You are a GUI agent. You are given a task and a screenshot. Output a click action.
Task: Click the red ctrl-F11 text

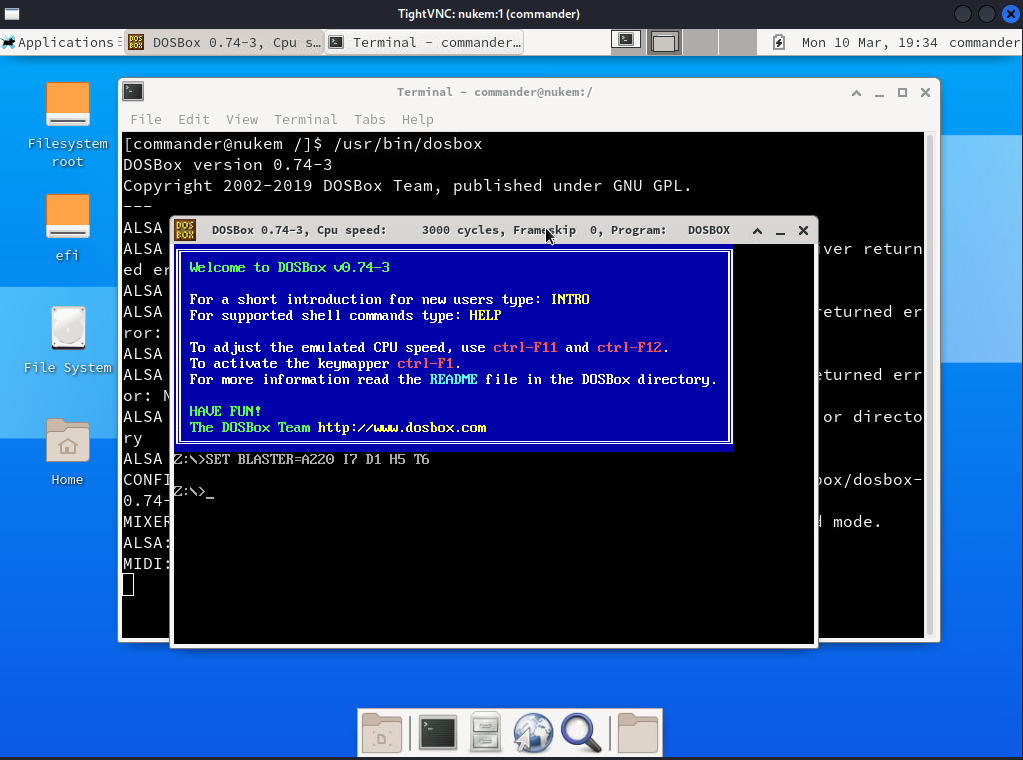point(525,348)
